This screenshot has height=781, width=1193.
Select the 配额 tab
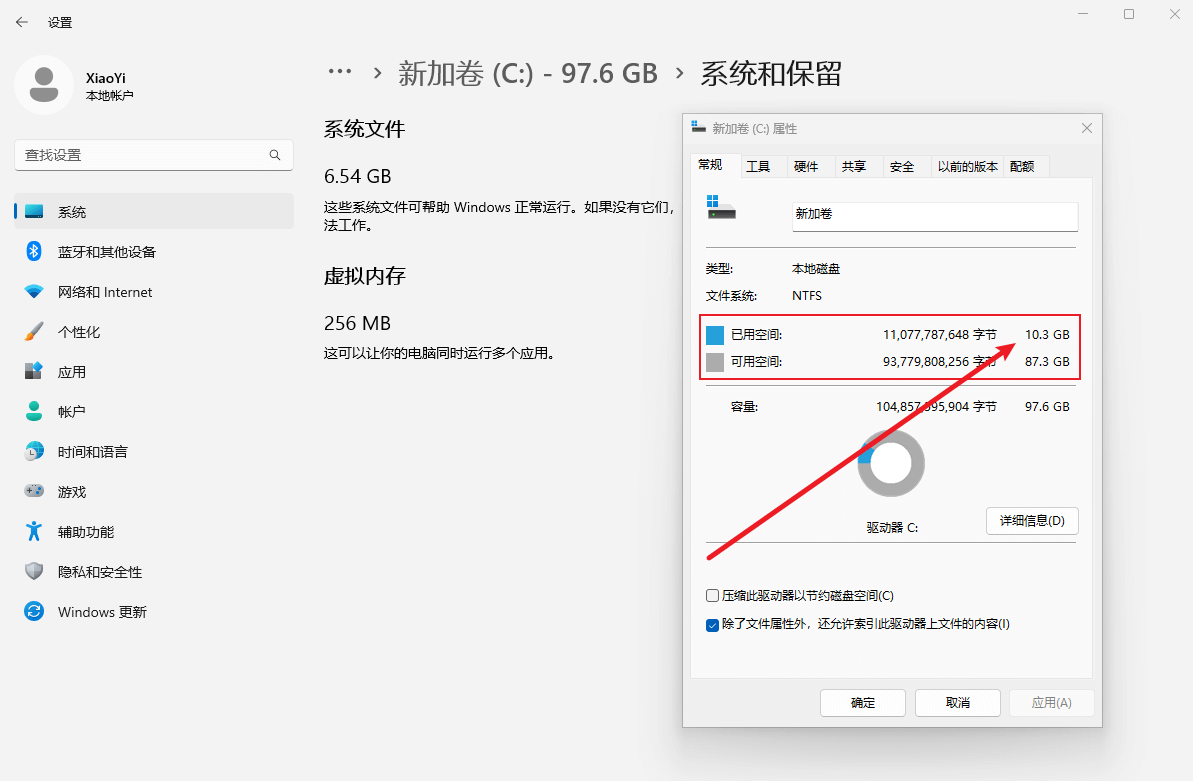(1023, 166)
